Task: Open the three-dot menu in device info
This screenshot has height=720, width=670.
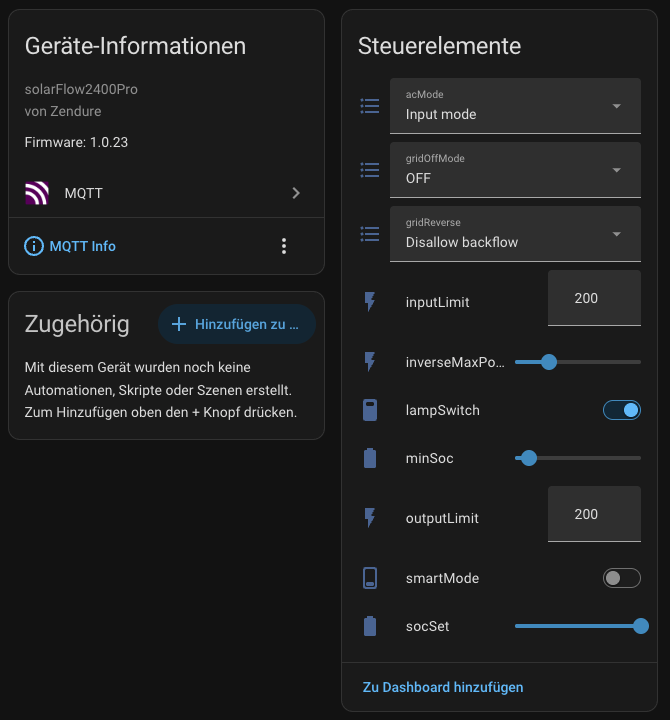Action: pos(284,246)
